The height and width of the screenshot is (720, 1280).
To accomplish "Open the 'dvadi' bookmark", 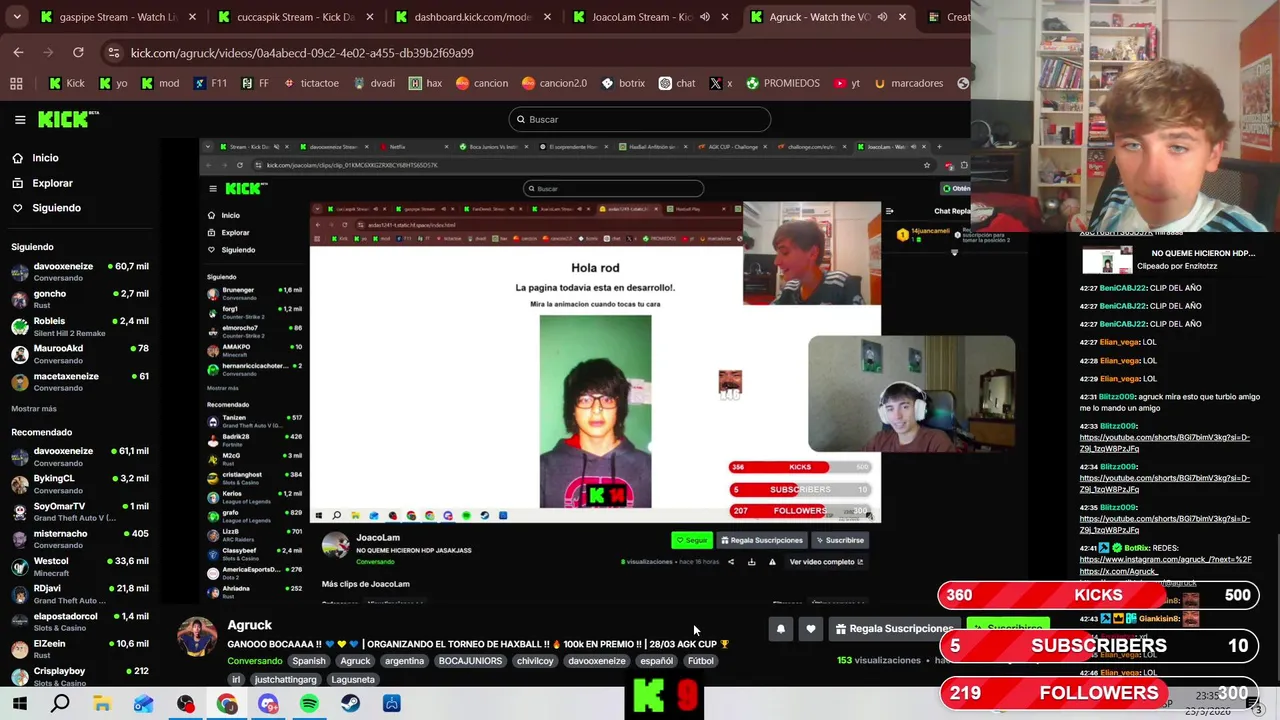I will (x=374, y=83).
